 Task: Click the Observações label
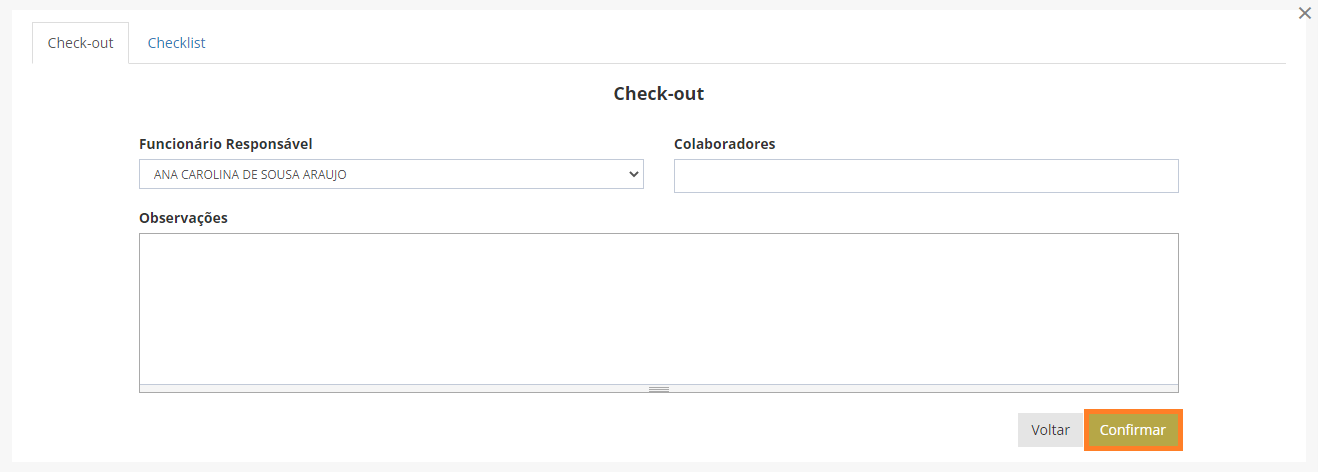click(x=183, y=218)
